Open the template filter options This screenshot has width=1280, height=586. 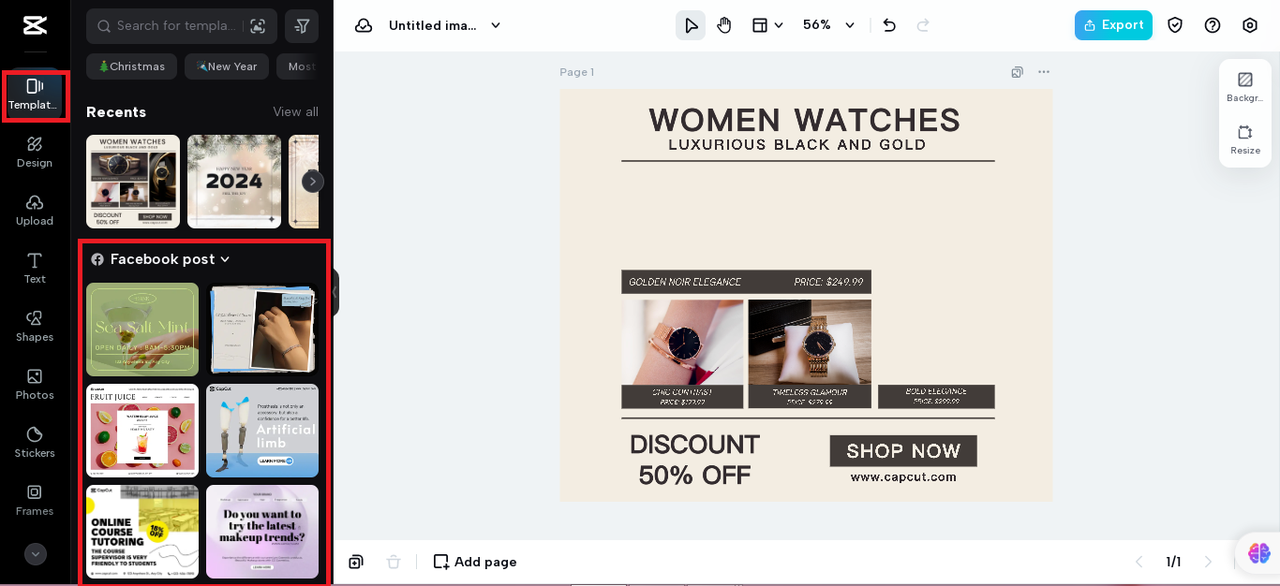pos(301,26)
